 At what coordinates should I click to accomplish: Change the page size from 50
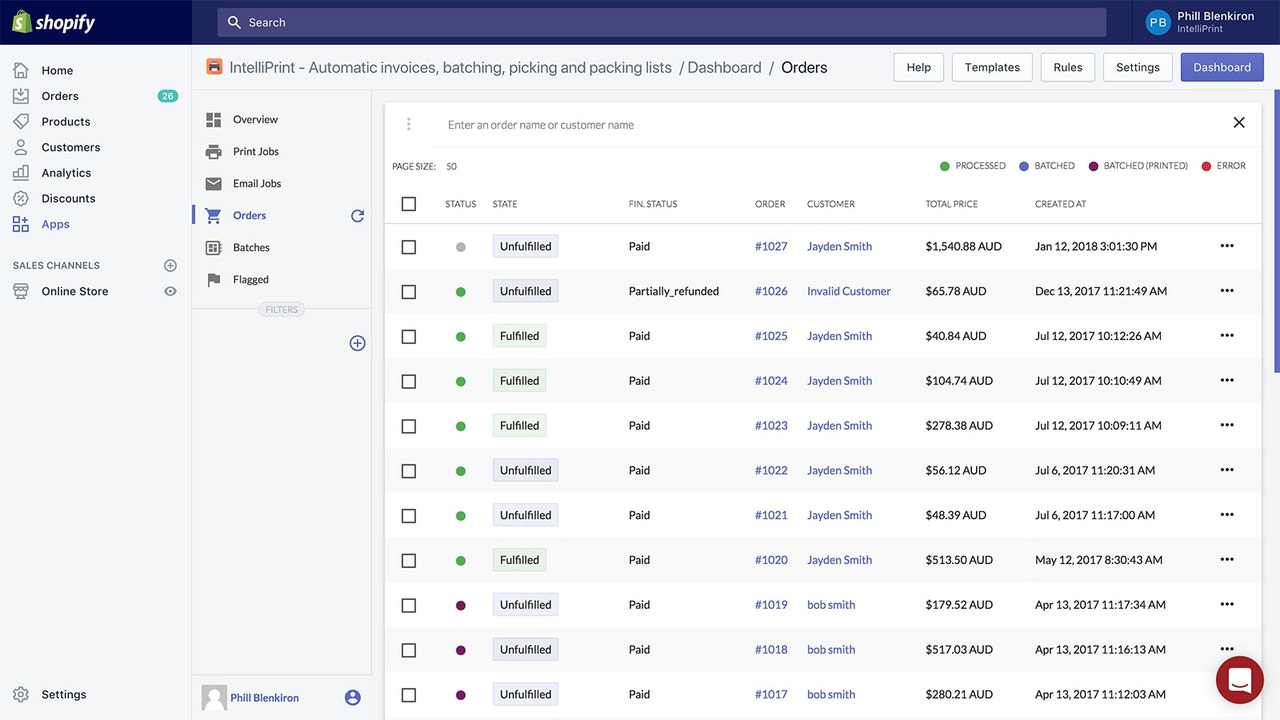point(451,166)
